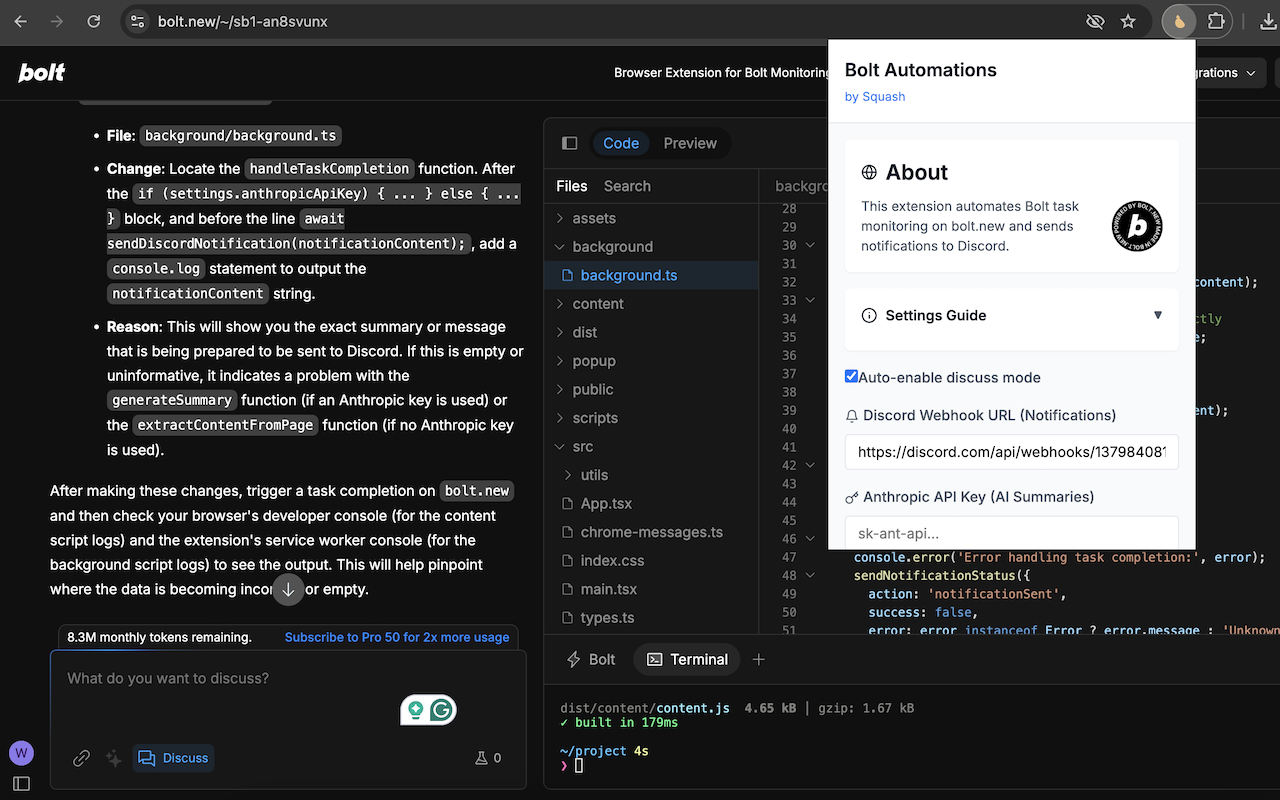
Task: Toggle Auto-enable discuss mode checkbox
Action: click(x=851, y=376)
